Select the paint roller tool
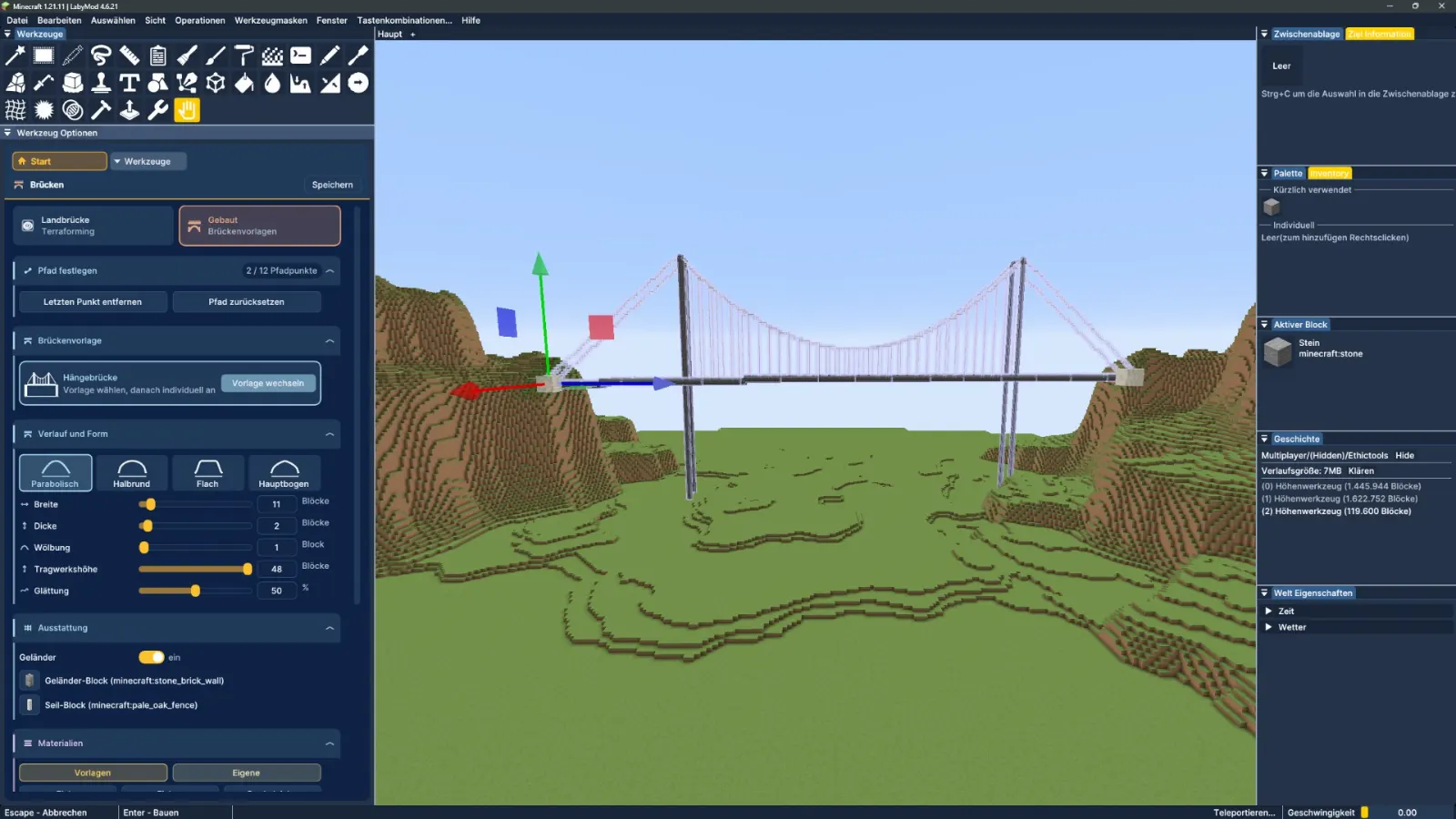Screen dimensions: 1456x819 [x=244, y=56]
